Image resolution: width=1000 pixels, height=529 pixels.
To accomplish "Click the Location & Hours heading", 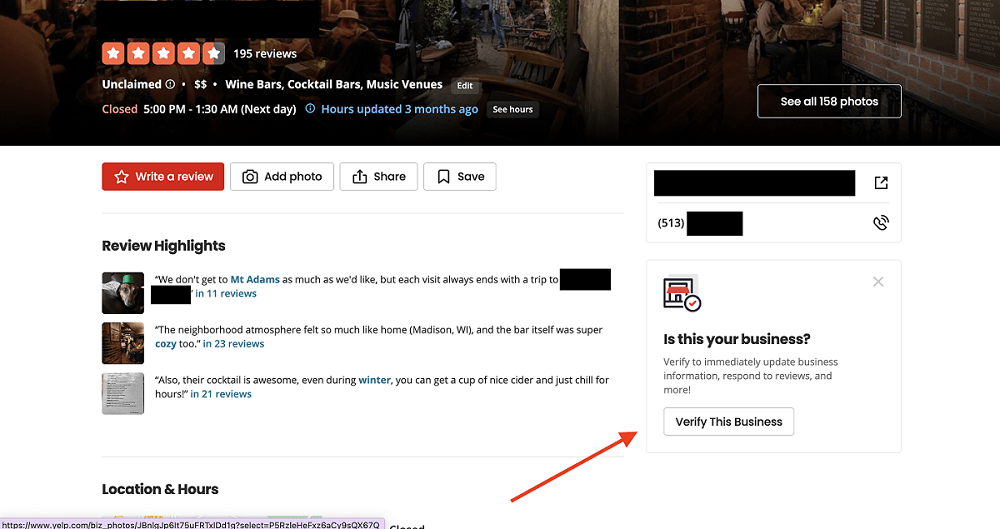I will coord(160,489).
